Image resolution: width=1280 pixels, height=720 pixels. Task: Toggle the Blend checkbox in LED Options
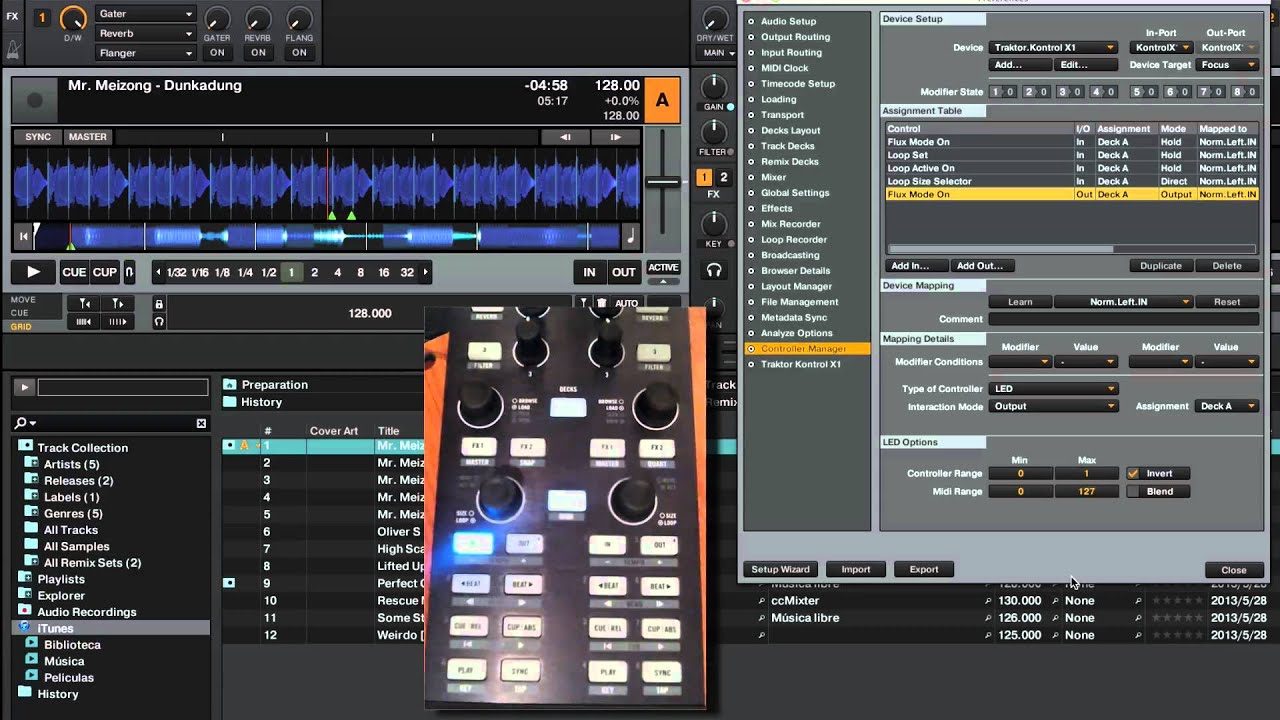1133,491
